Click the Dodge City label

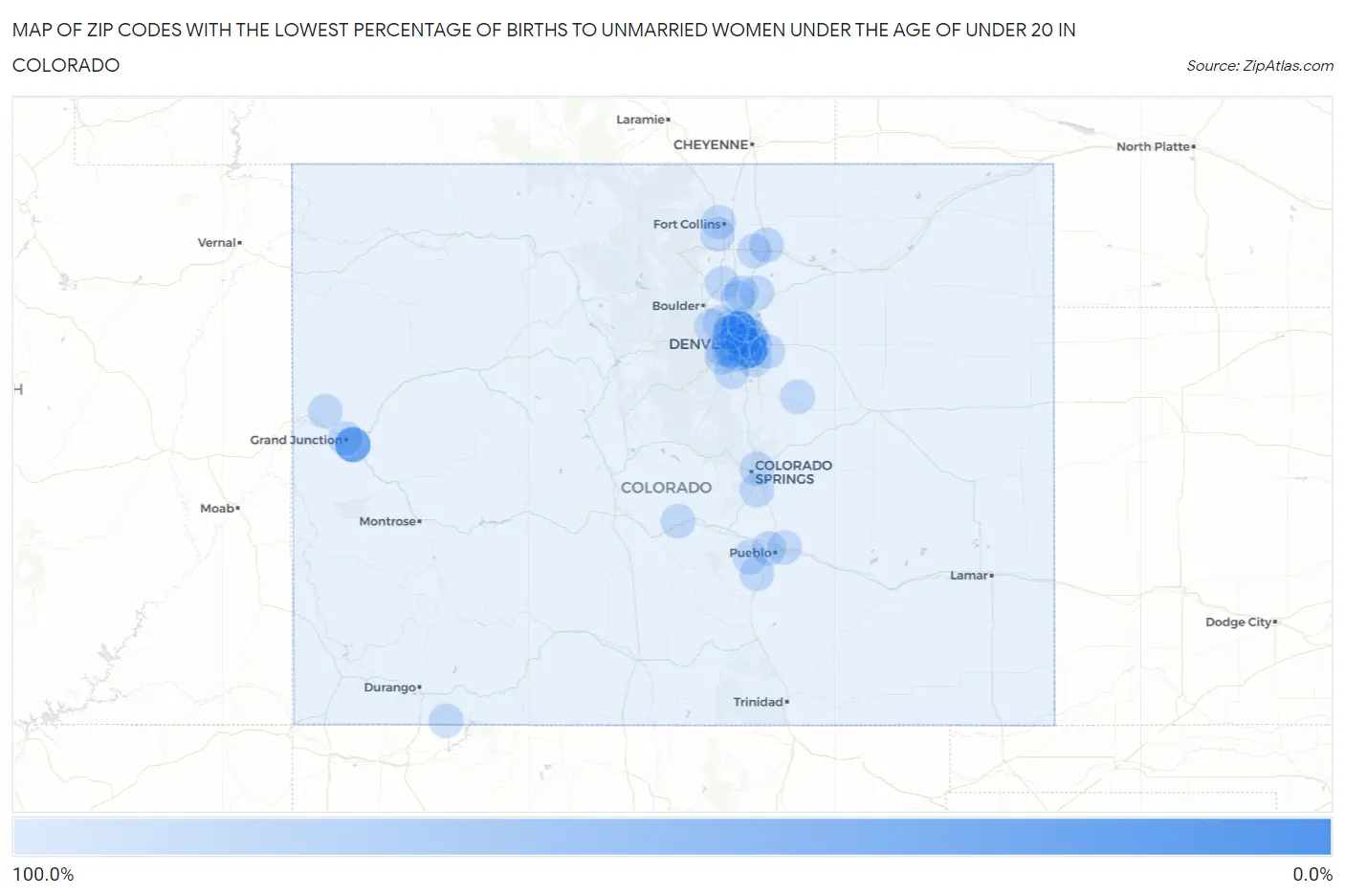click(x=1241, y=622)
